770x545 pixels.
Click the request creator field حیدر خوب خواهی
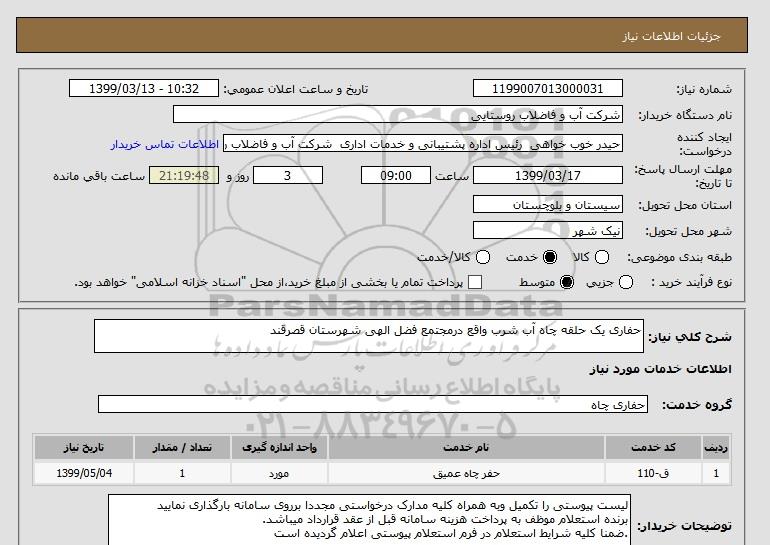tap(423, 144)
